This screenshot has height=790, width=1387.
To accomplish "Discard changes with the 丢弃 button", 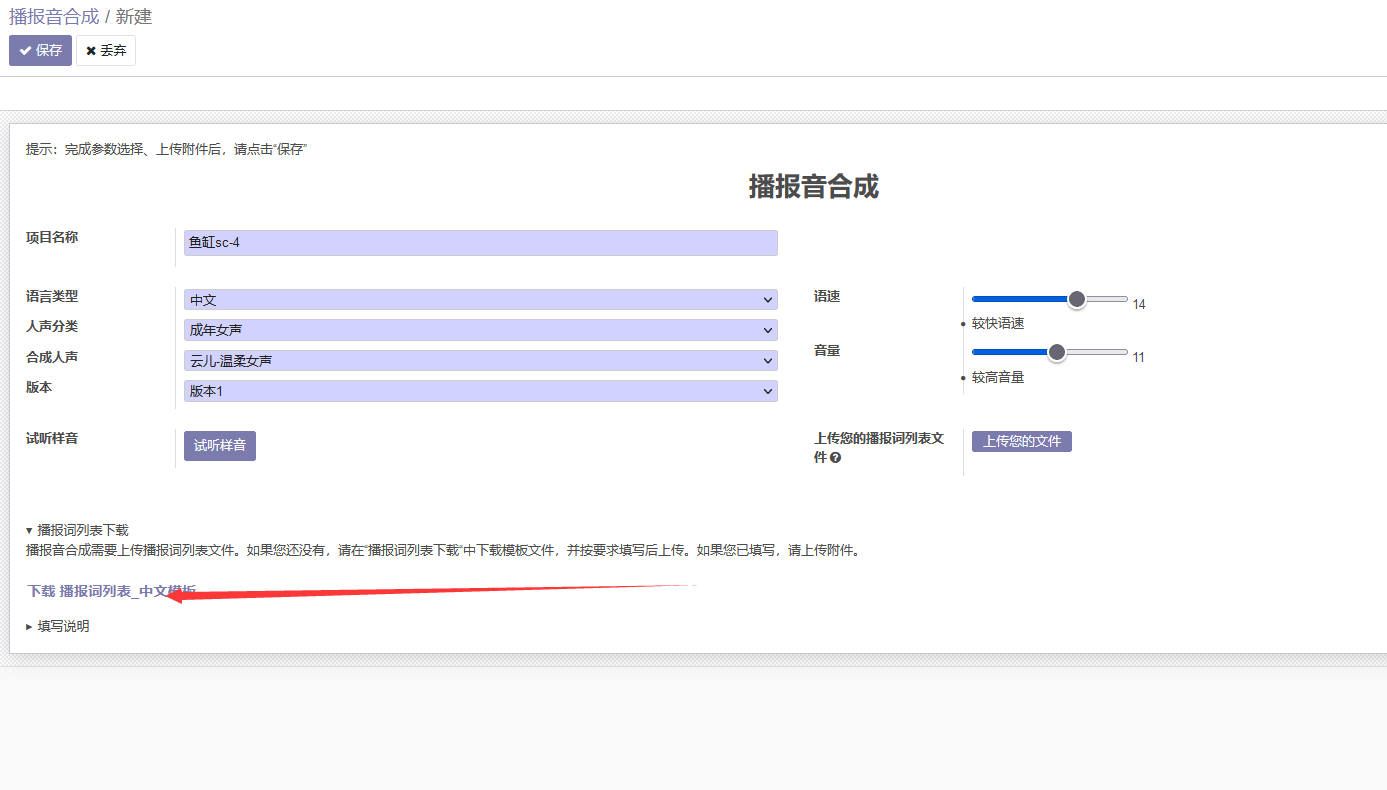I will click(106, 50).
